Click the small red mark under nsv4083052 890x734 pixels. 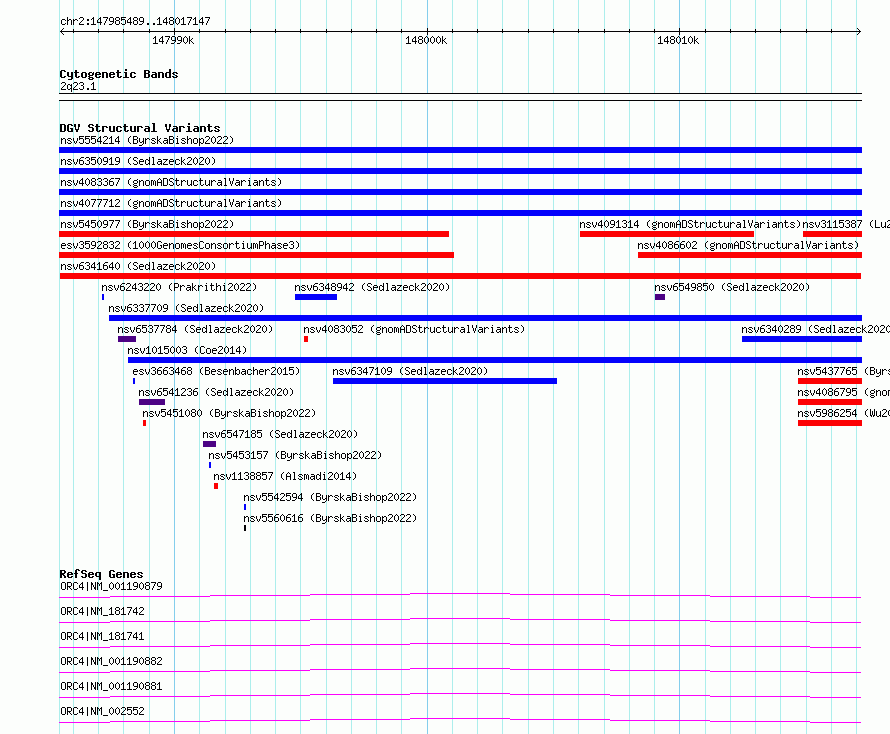pos(306,339)
